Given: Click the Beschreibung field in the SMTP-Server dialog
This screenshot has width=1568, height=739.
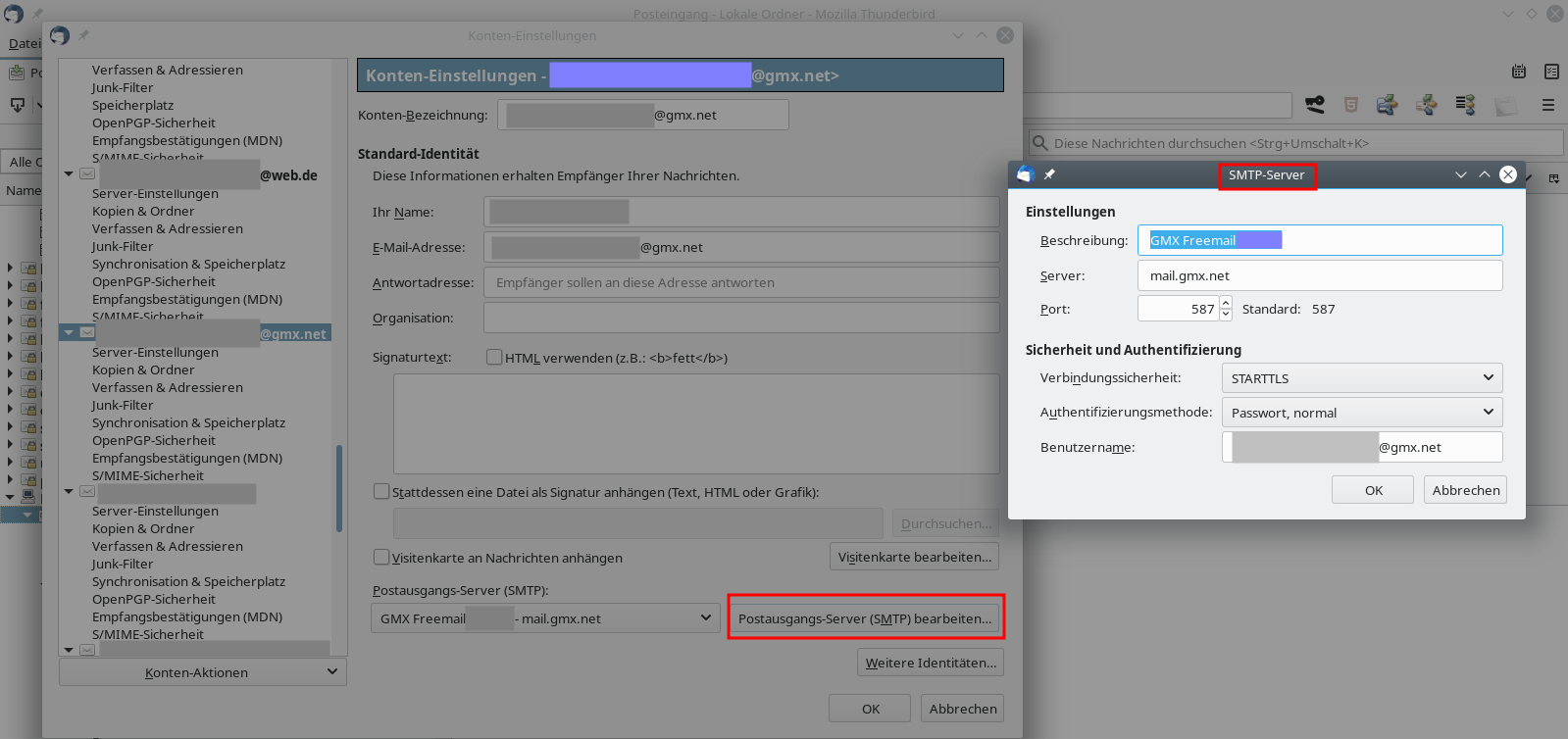Looking at the screenshot, I should click(1320, 240).
